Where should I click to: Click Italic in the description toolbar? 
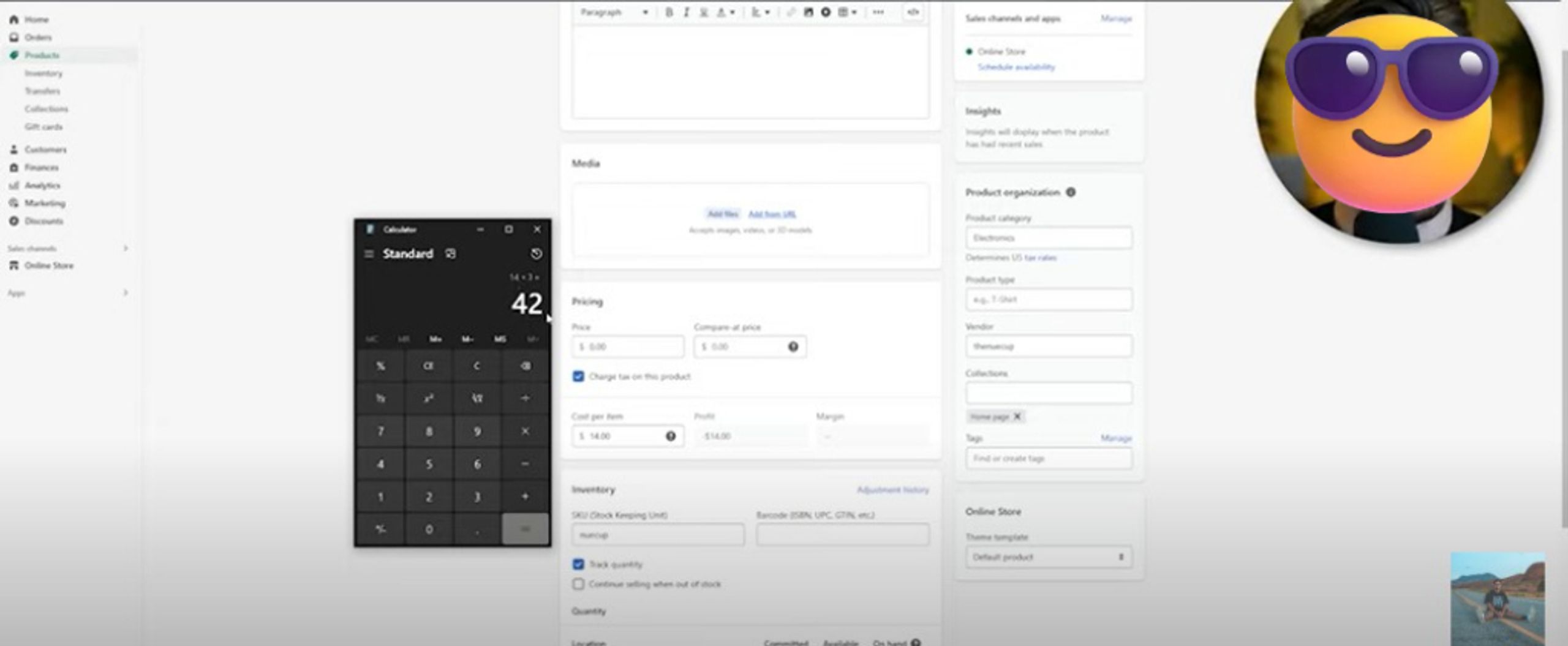pyautogui.click(x=686, y=12)
